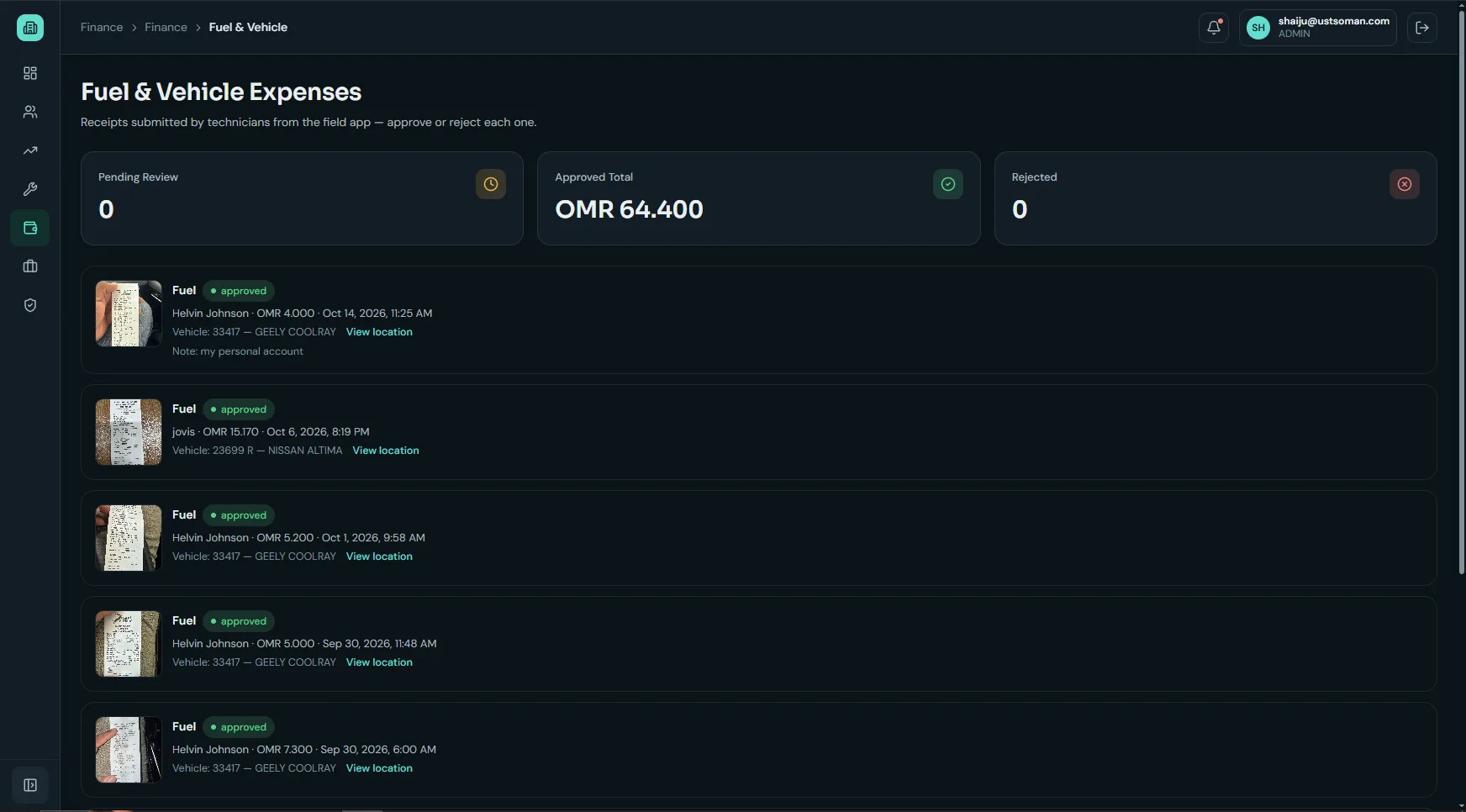Click the 'Vehicle: 23699 R — NISSAN ALTIMA' text
This screenshot has height=812, width=1466.
tap(257, 451)
